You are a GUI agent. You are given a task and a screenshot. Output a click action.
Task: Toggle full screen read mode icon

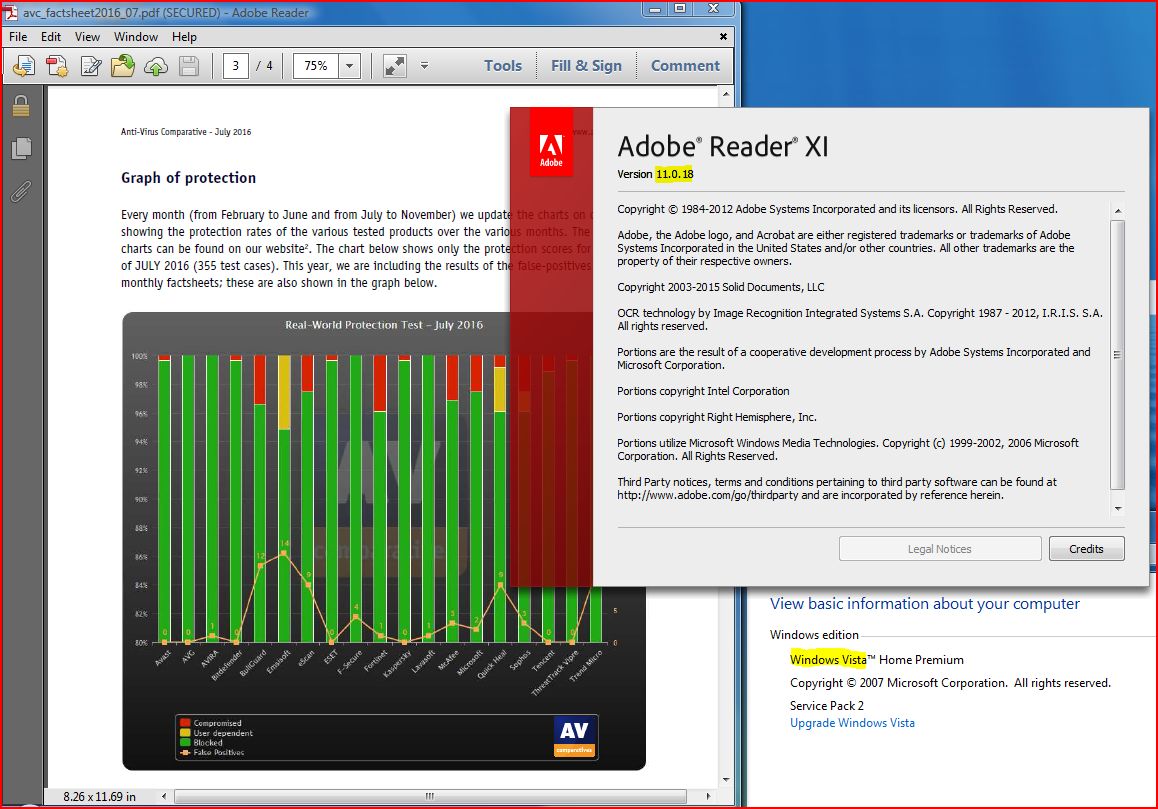[394, 66]
